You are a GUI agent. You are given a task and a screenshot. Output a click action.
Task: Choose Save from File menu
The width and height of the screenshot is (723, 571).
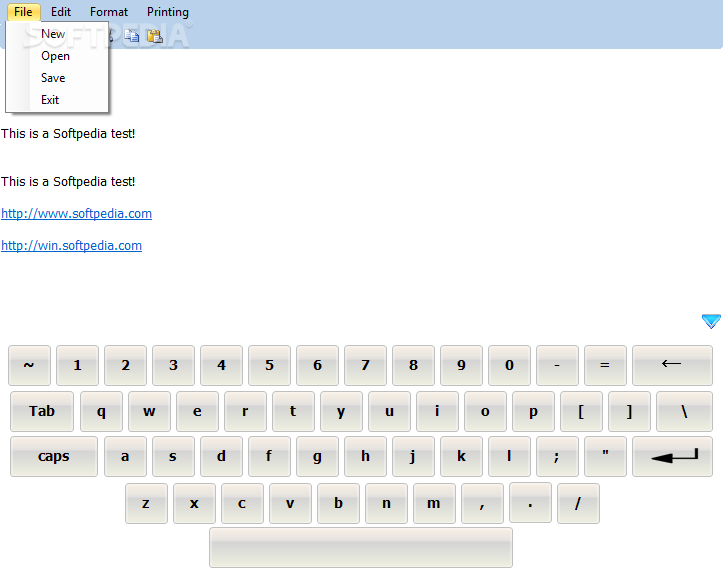pos(57,77)
